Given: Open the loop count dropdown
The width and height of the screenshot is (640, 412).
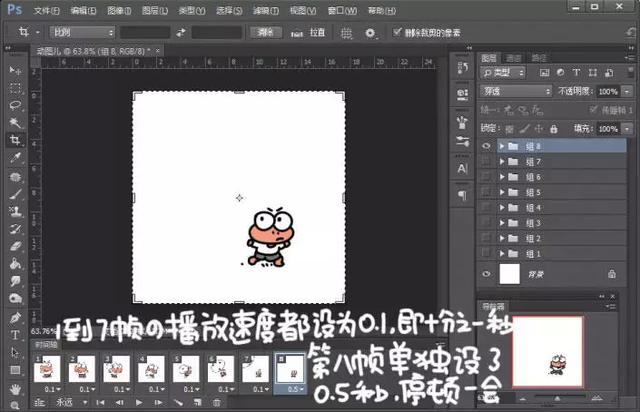Looking at the screenshot, I should (x=71, y=403).
